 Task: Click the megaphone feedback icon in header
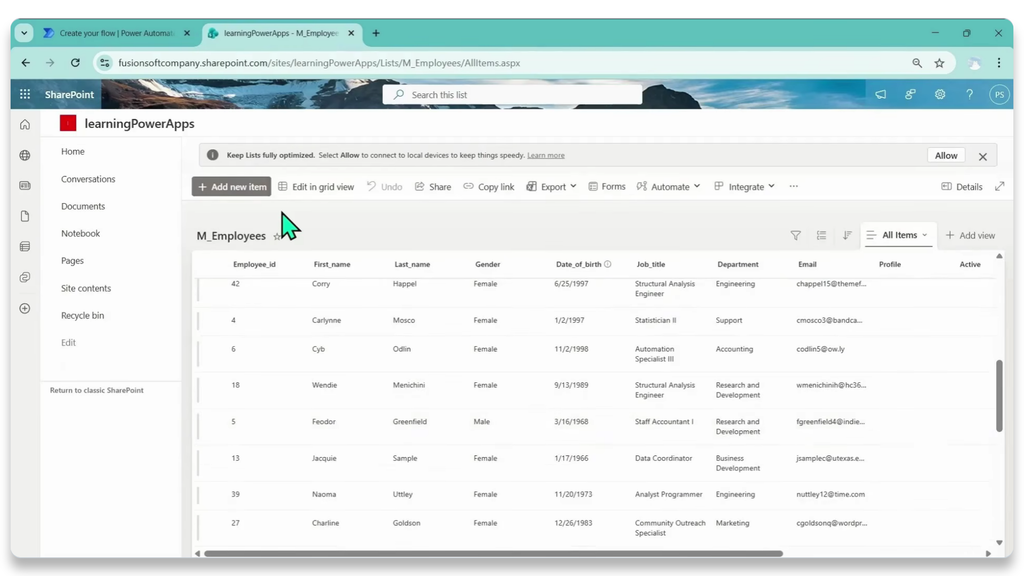881,94
